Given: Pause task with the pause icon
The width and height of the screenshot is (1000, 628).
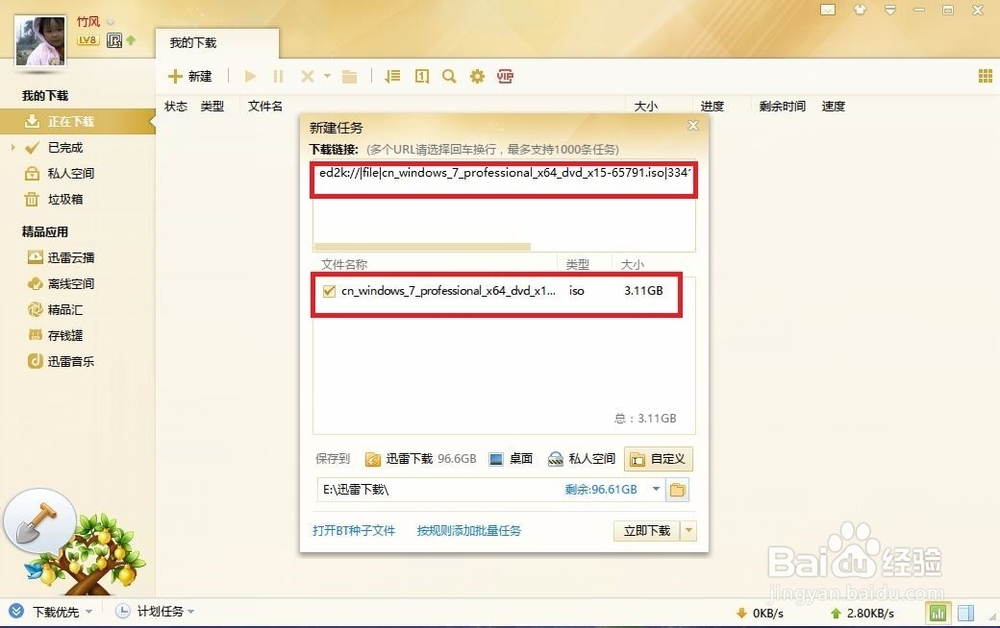Looking at the screenshot, I should (278, 77).
